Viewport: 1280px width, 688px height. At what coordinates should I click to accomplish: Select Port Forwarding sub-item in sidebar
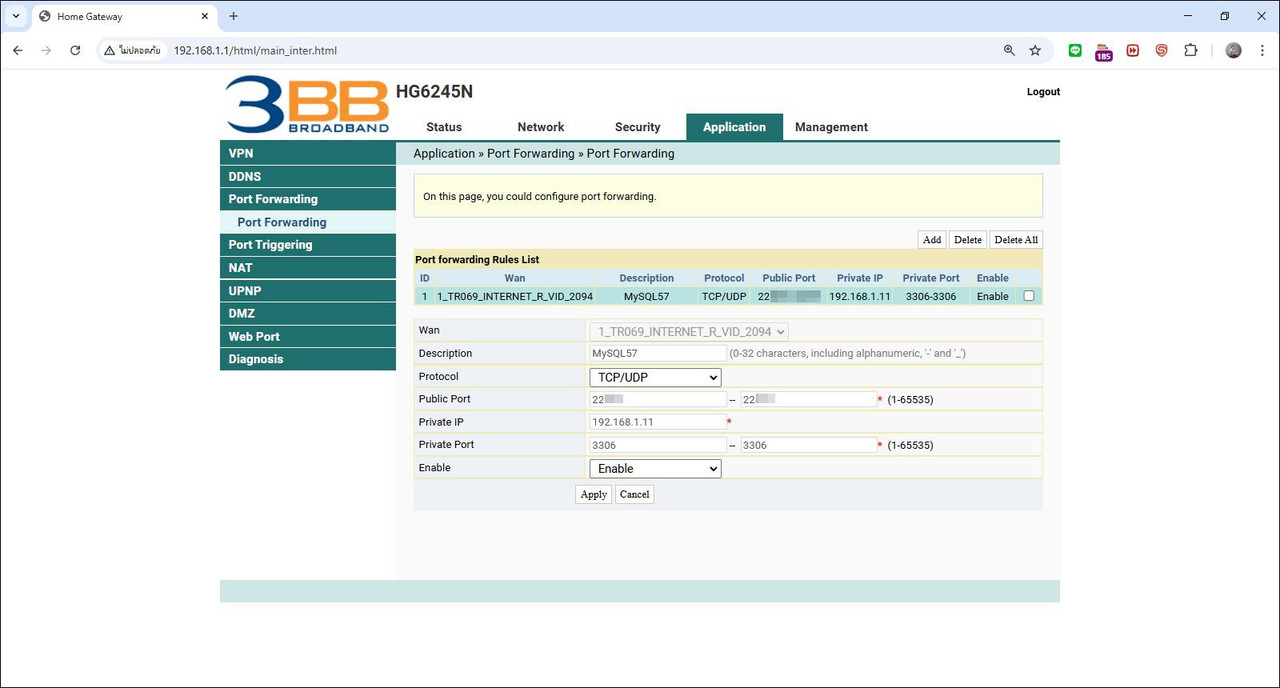(308, 222)
